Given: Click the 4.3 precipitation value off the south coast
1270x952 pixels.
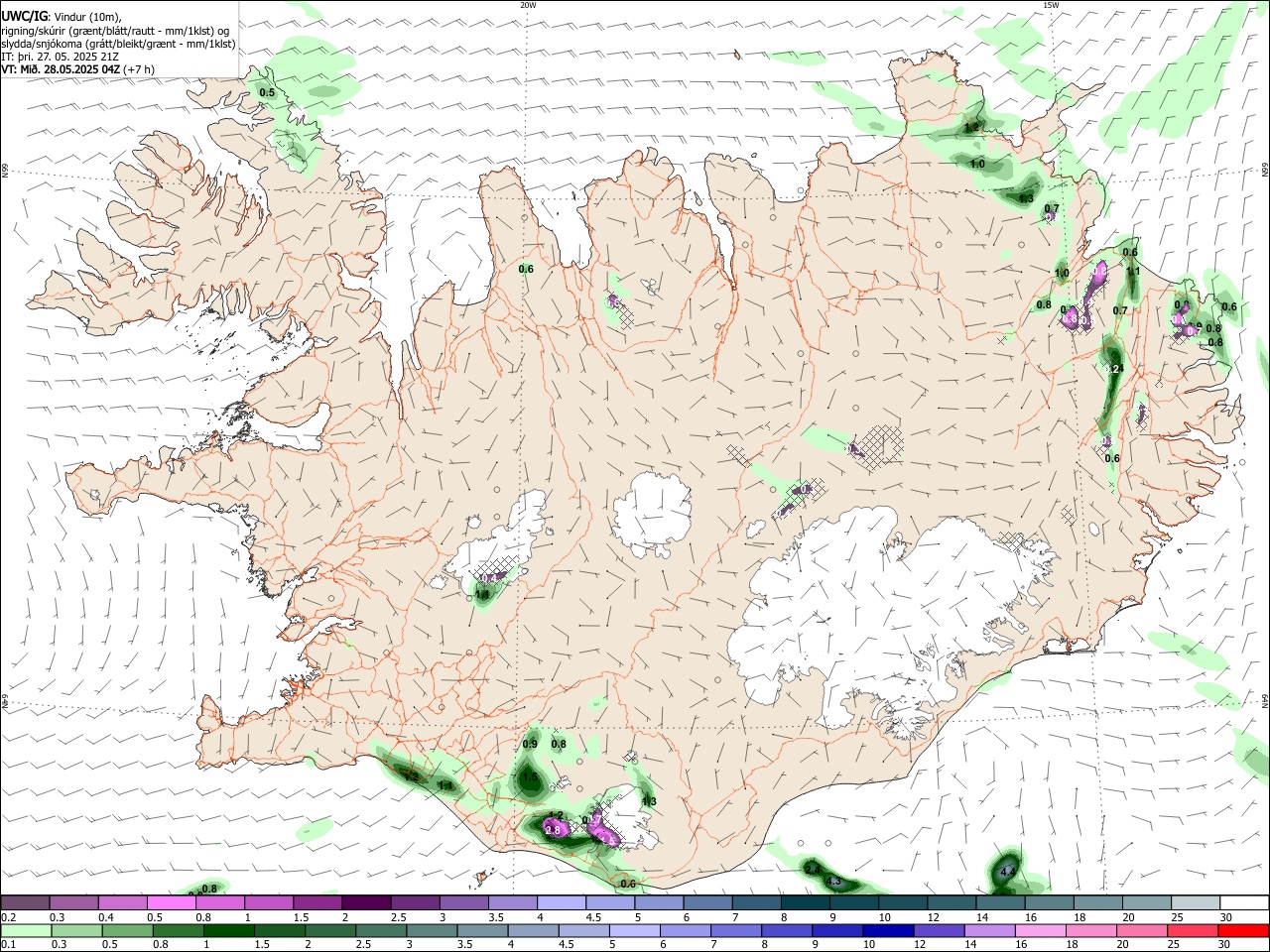Looking at the screenshot, I should (834, 882).
